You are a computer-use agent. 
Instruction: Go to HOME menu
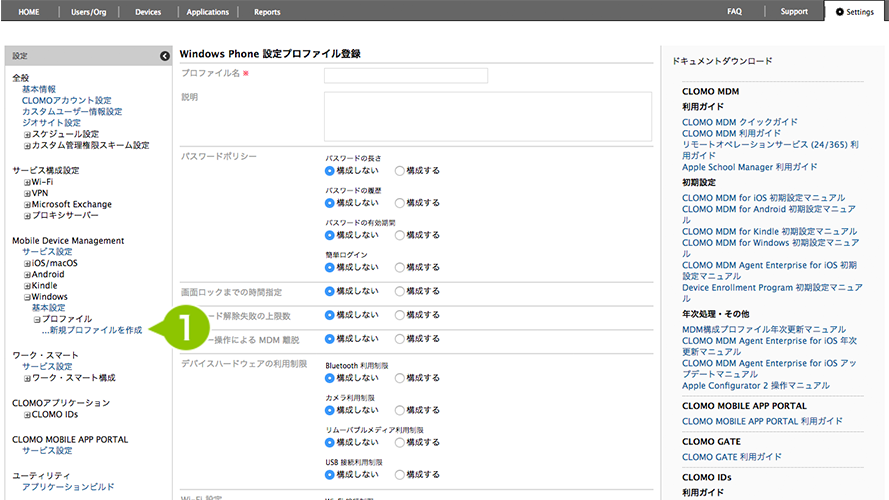[29, 12]
